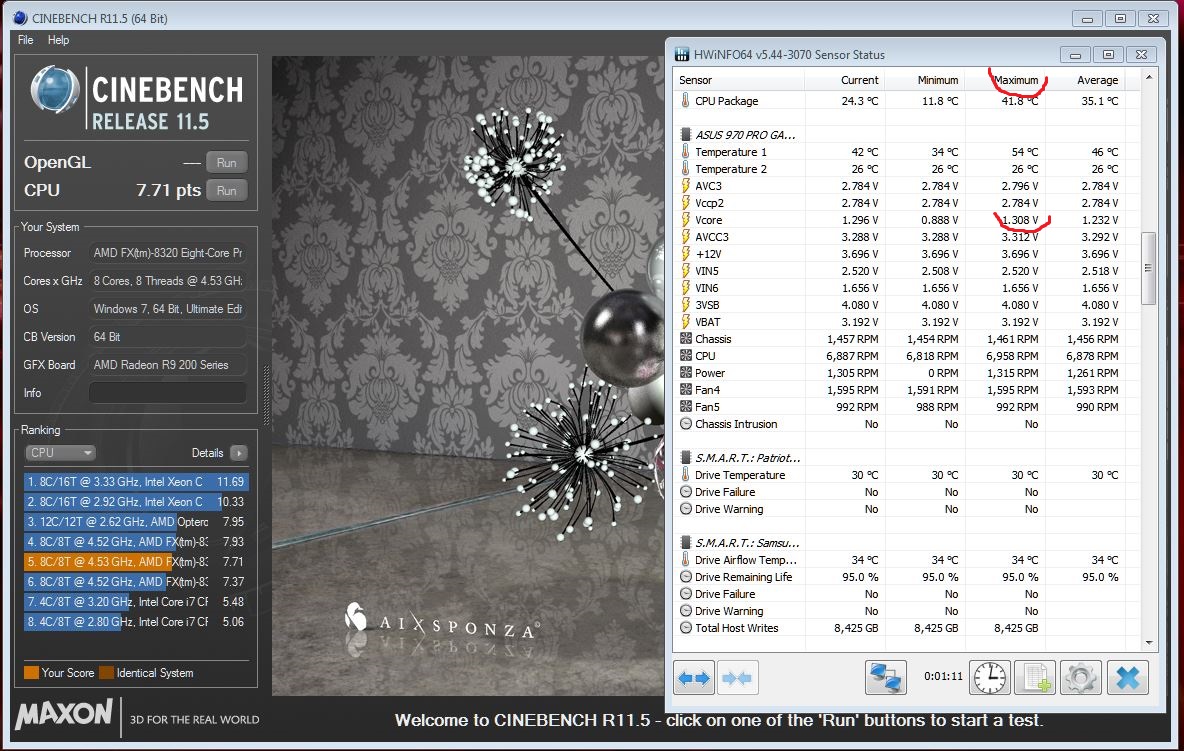Click HWiNFO64 title bar app icon
The height and width of the screenshot is (751, 1184).
click(682, 54)
